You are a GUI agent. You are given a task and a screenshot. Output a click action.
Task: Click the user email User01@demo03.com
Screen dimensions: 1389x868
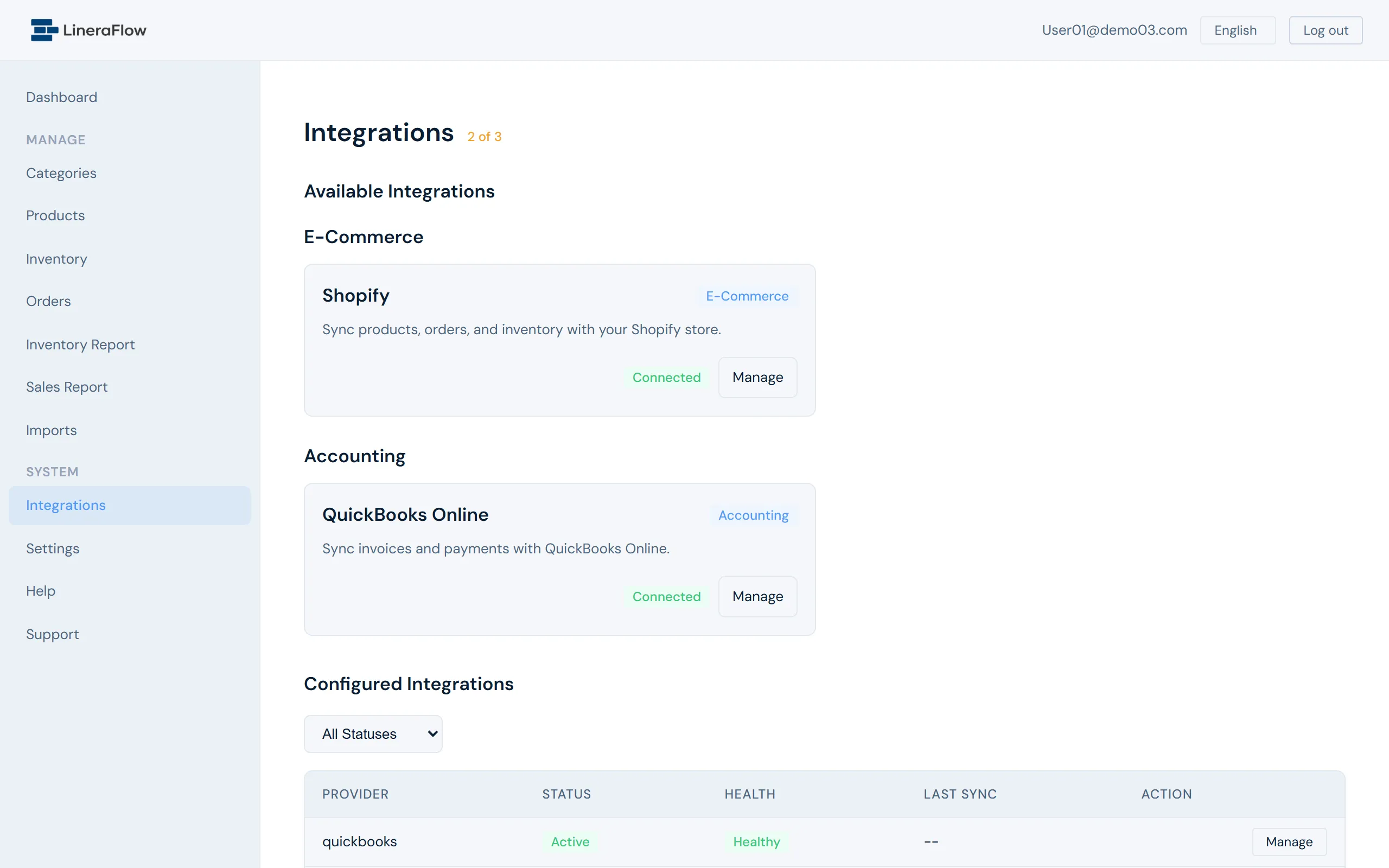click(x=1114, y=30)
